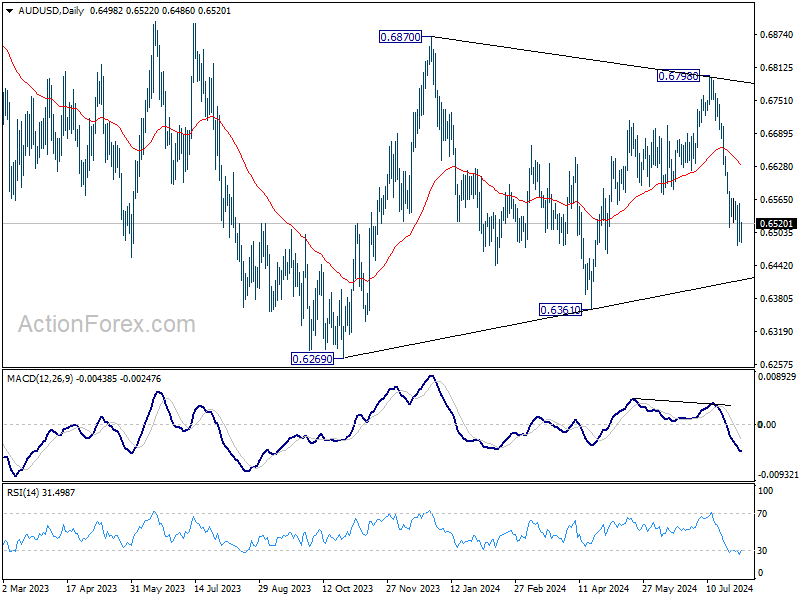800x600 pixels.
Task: Select the 12 Jan 2024 date label
Action: click(x=475, y=588)
